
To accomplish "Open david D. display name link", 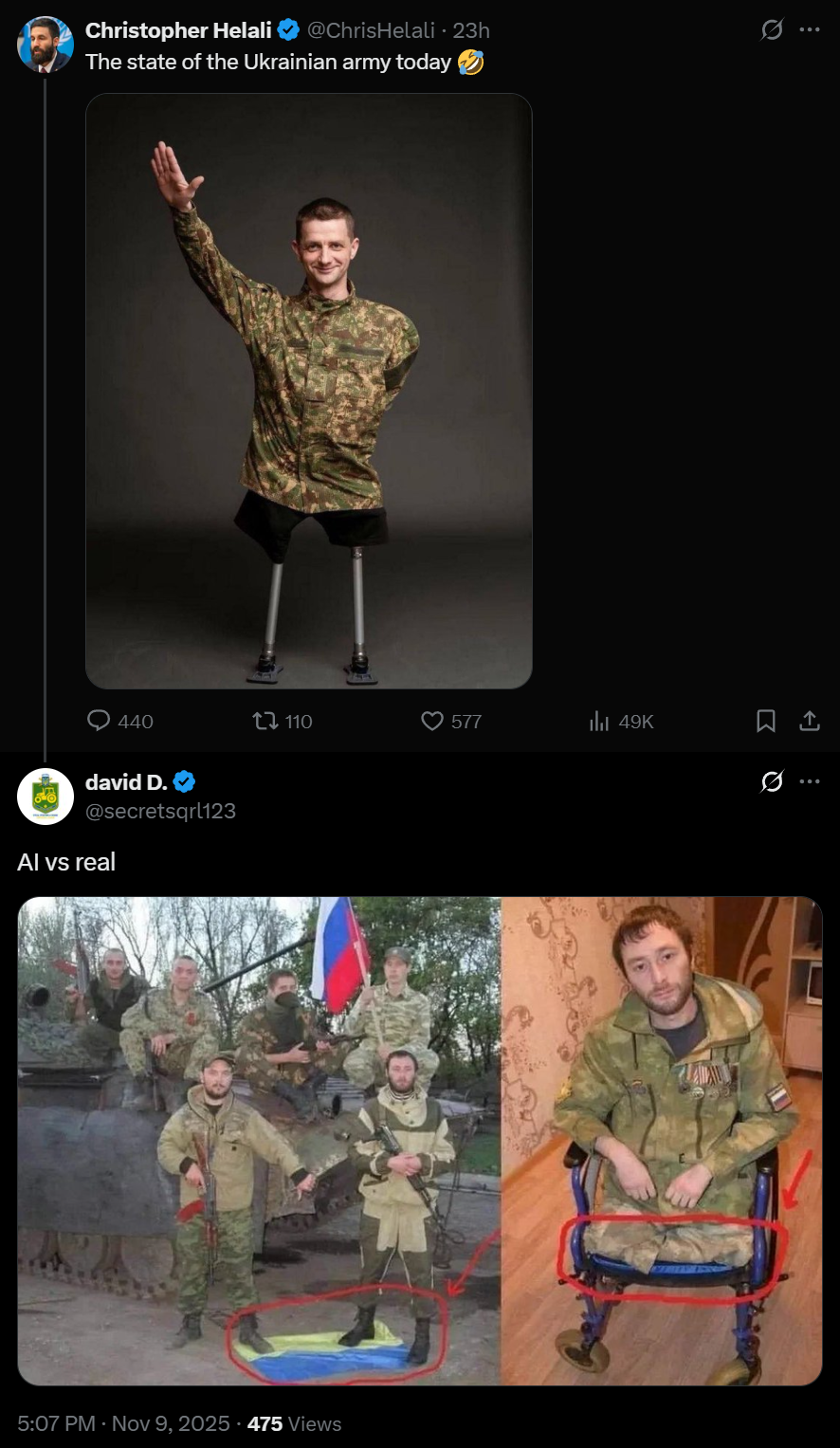I will [x=126, y=781].
